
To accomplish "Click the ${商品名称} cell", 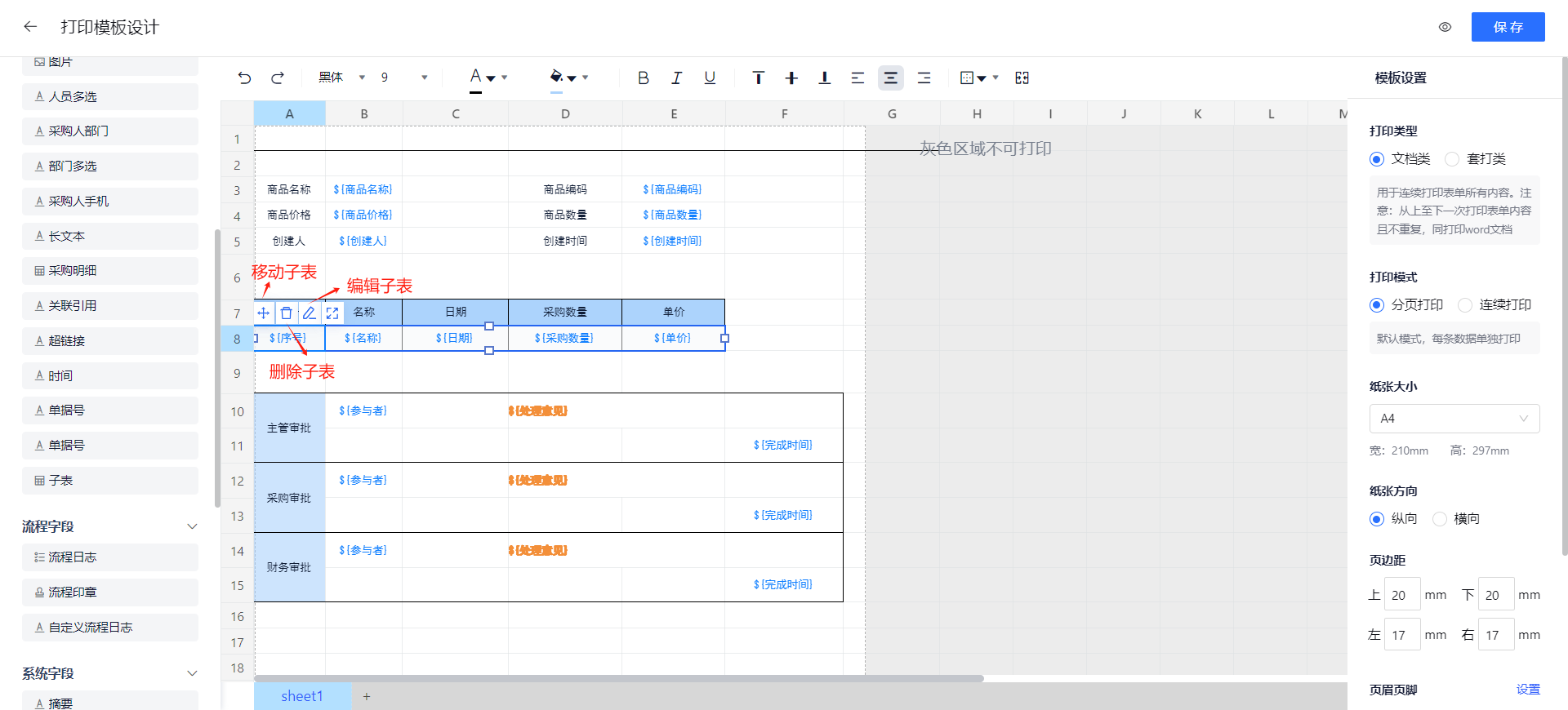I will point(363,189).
